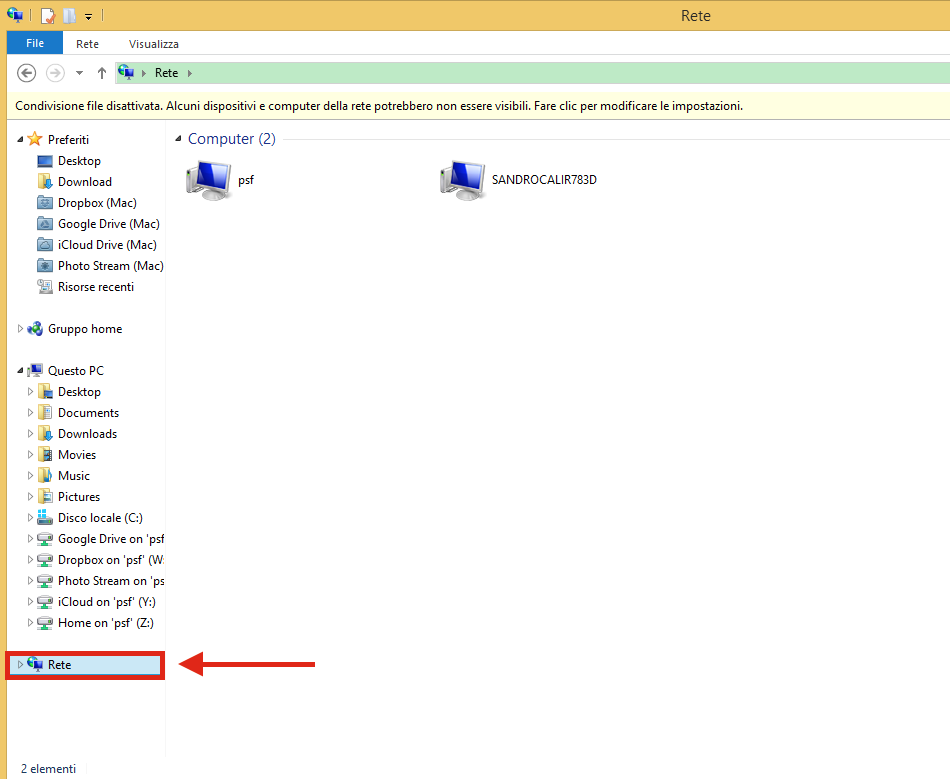Image resolution: width=950 pixels, height=779 pixels.
Task: Open the File ribbon tab
Action: [x=35, y=43]
